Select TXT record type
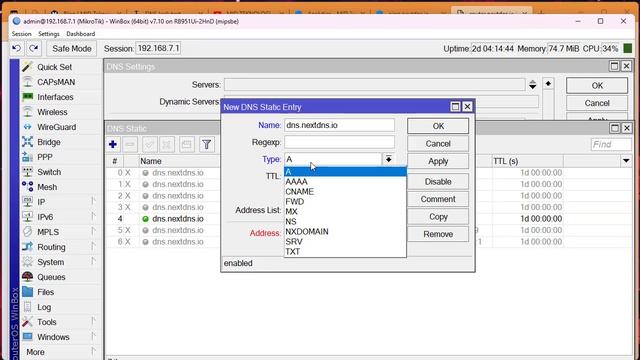 [345, 251]
